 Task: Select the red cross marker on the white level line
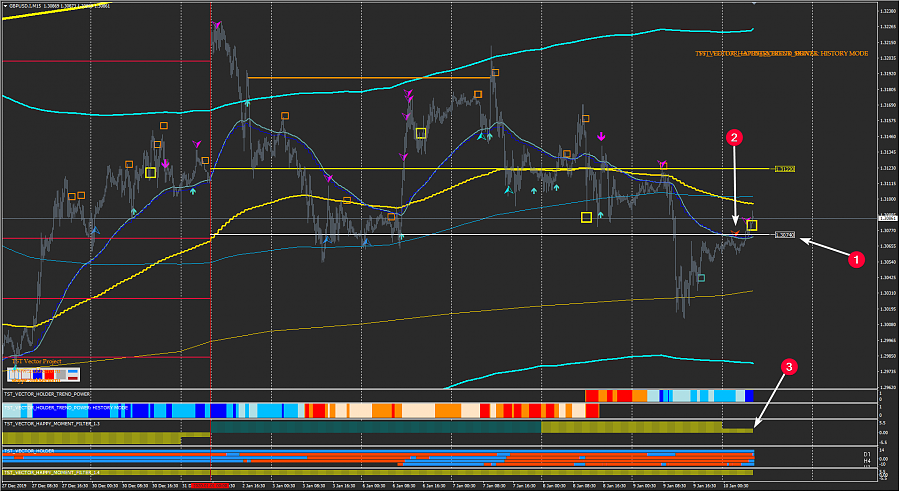[735, 233]
